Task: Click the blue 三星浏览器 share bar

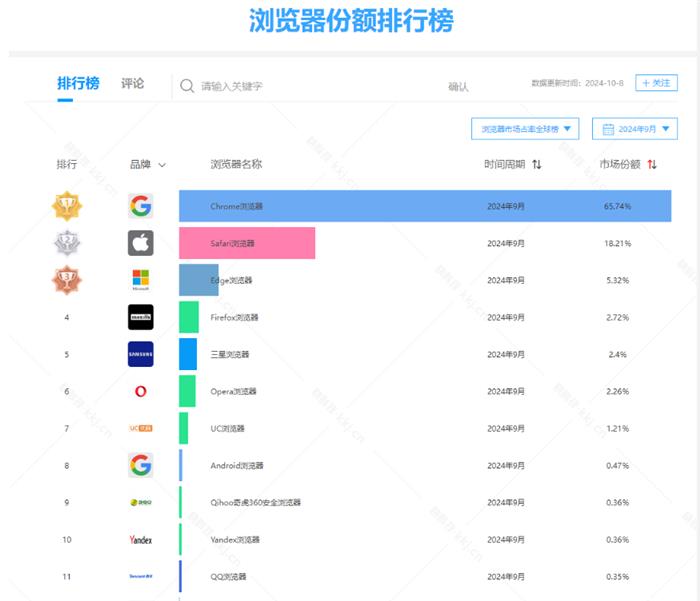Action: tap(188, 354)
